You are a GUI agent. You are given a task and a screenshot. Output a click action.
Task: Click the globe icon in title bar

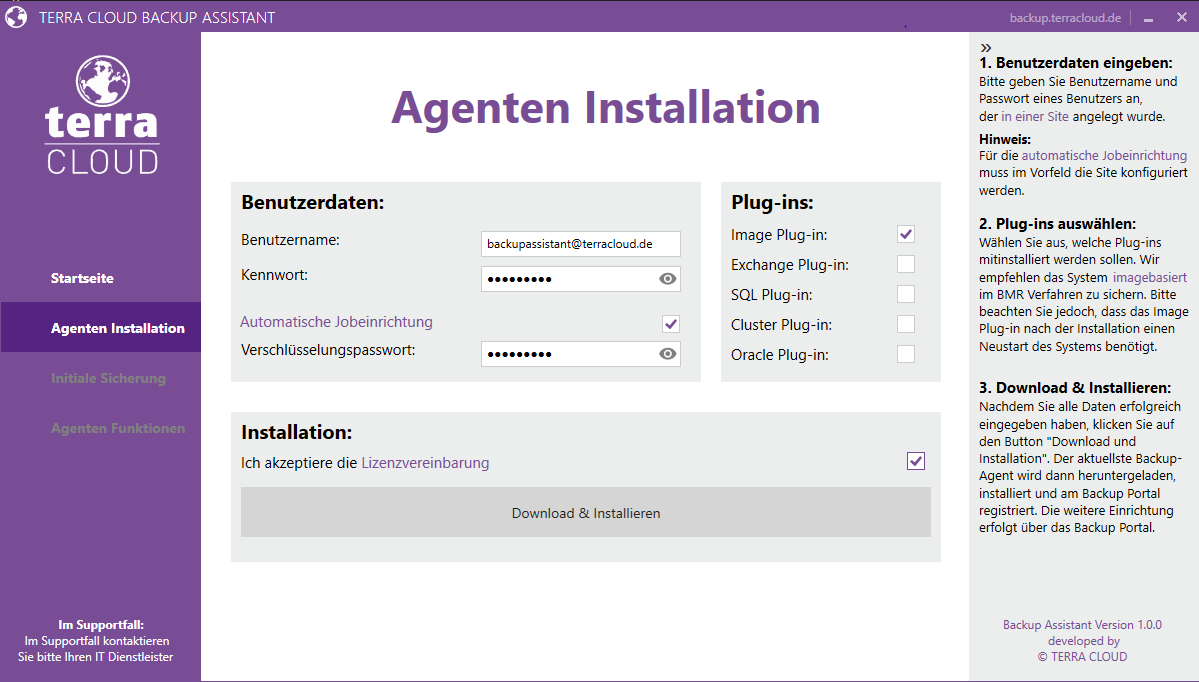tap(16, 17)
